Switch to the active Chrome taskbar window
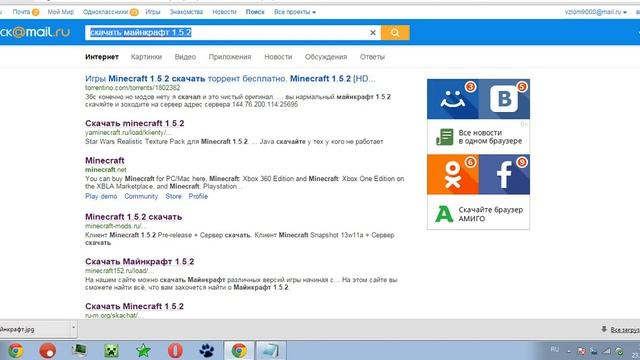 (239, 351)
